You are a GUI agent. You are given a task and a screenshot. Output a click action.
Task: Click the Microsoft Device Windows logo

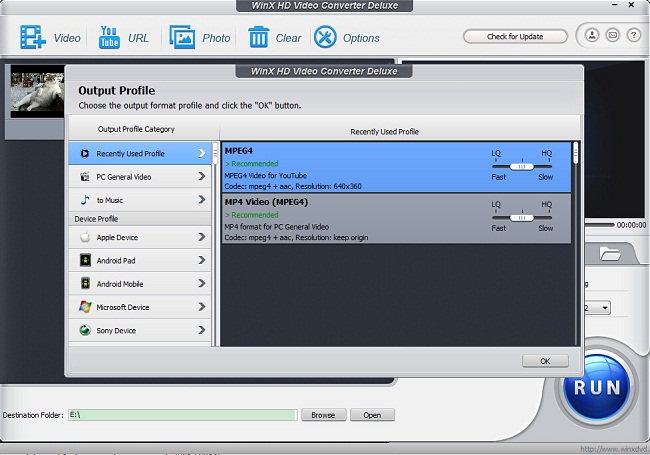85,307
